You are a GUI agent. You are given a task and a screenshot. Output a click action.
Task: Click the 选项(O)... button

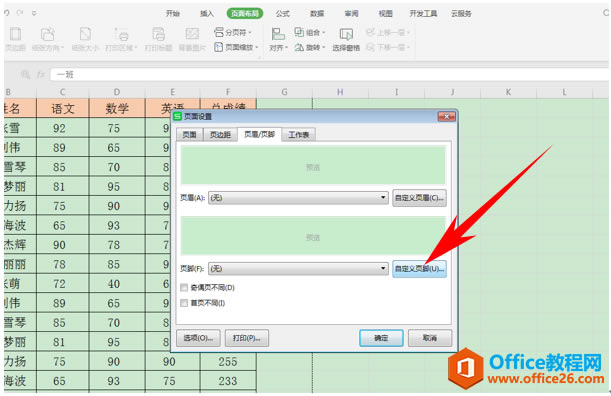coord(198,338)
